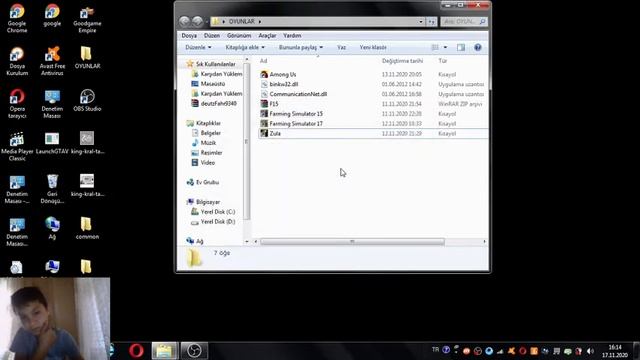This screenshot has width=640, height=360.
Task: Open Kitaplığa ekle dropdown
Action: tap(245, 47)
